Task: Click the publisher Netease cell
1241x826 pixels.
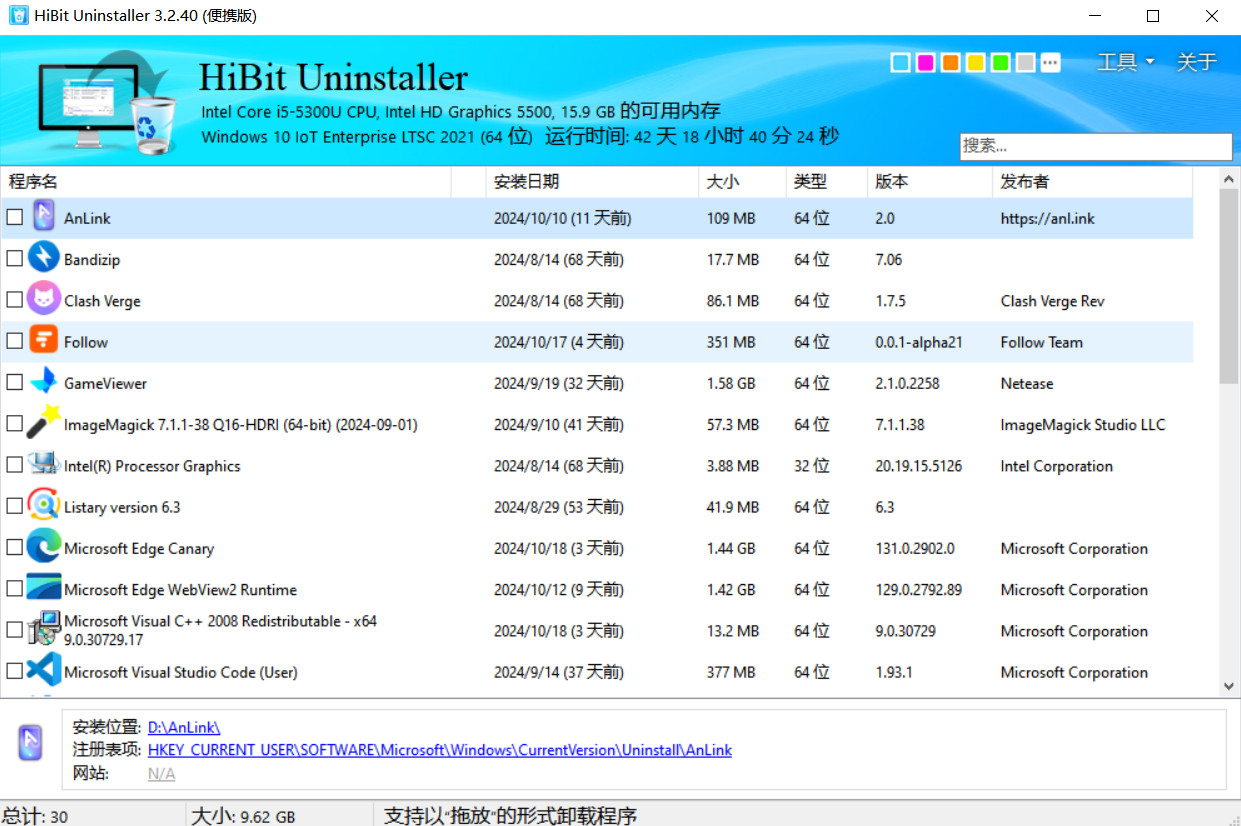Action: [x=1027, y=383]
